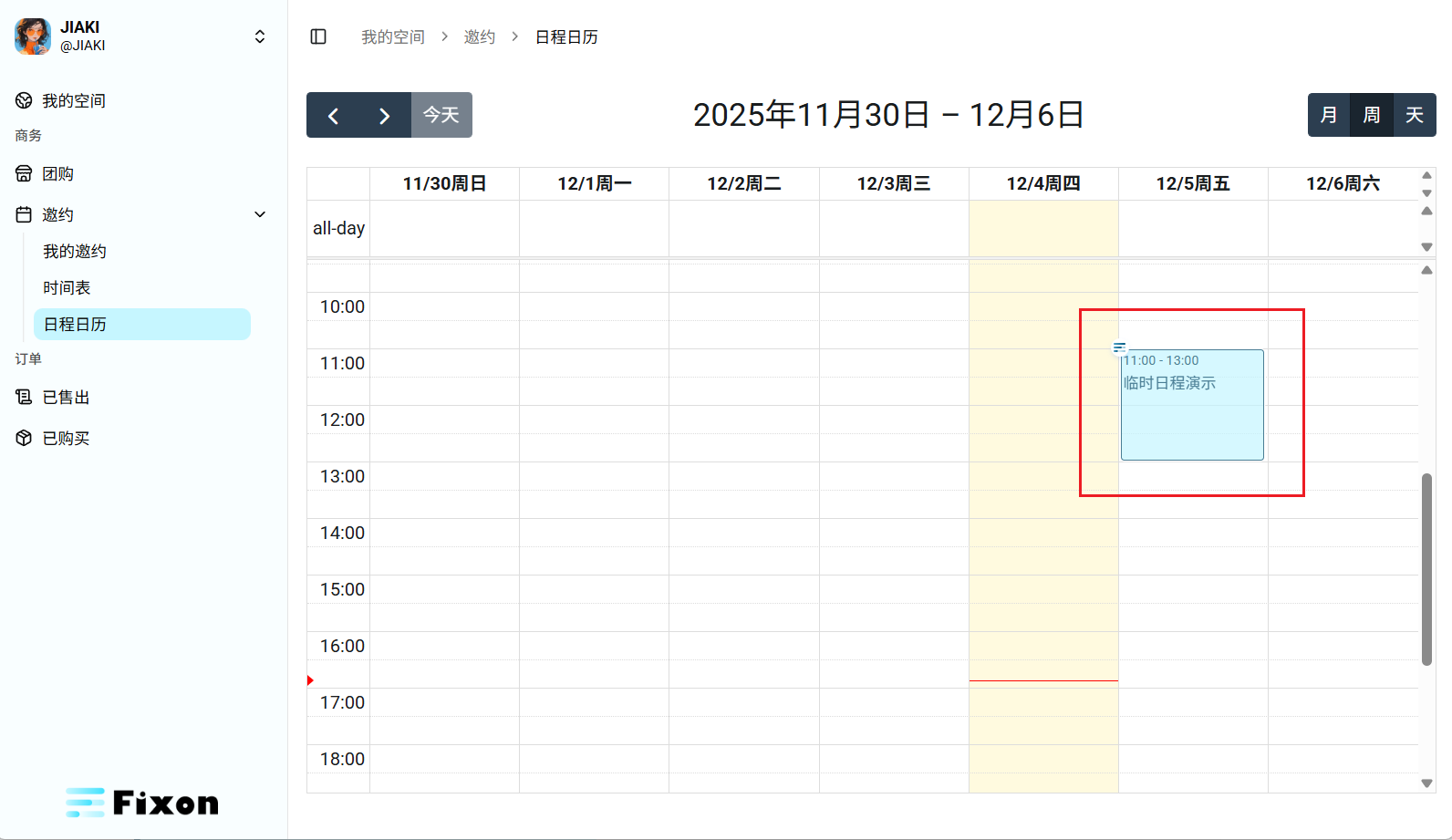Collapse the 邀约 submenu chevron

click(260, 214)
